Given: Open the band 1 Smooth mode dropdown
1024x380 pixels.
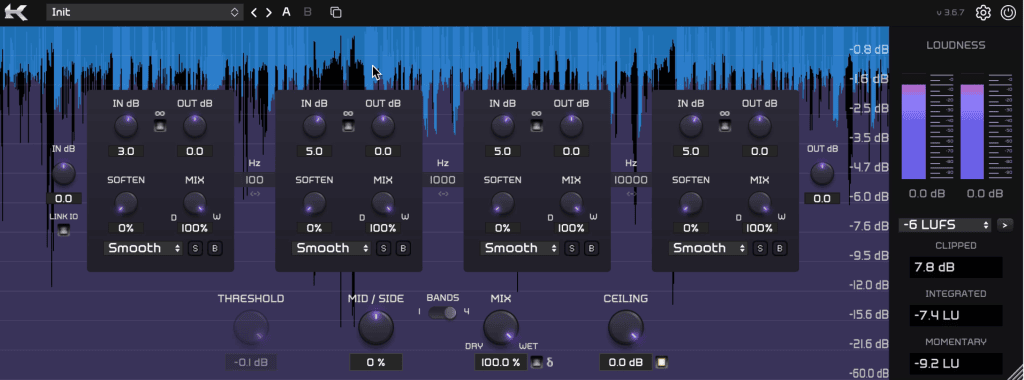Looking at the screenshot, I should coord(143,248).
